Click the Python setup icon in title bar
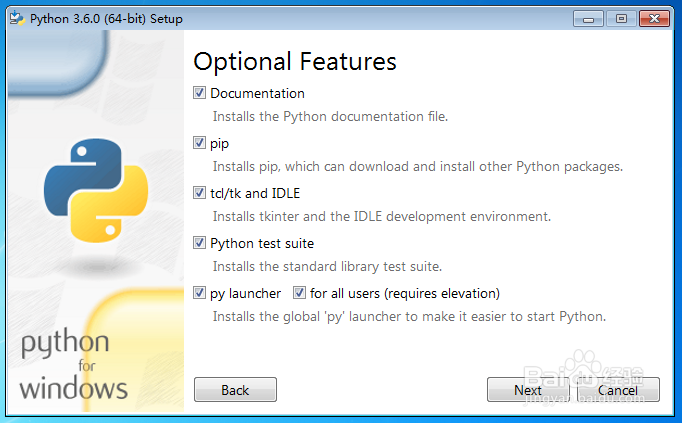This screenshot has width=682, height=423. pyautogui.click(x=17, y=18)
